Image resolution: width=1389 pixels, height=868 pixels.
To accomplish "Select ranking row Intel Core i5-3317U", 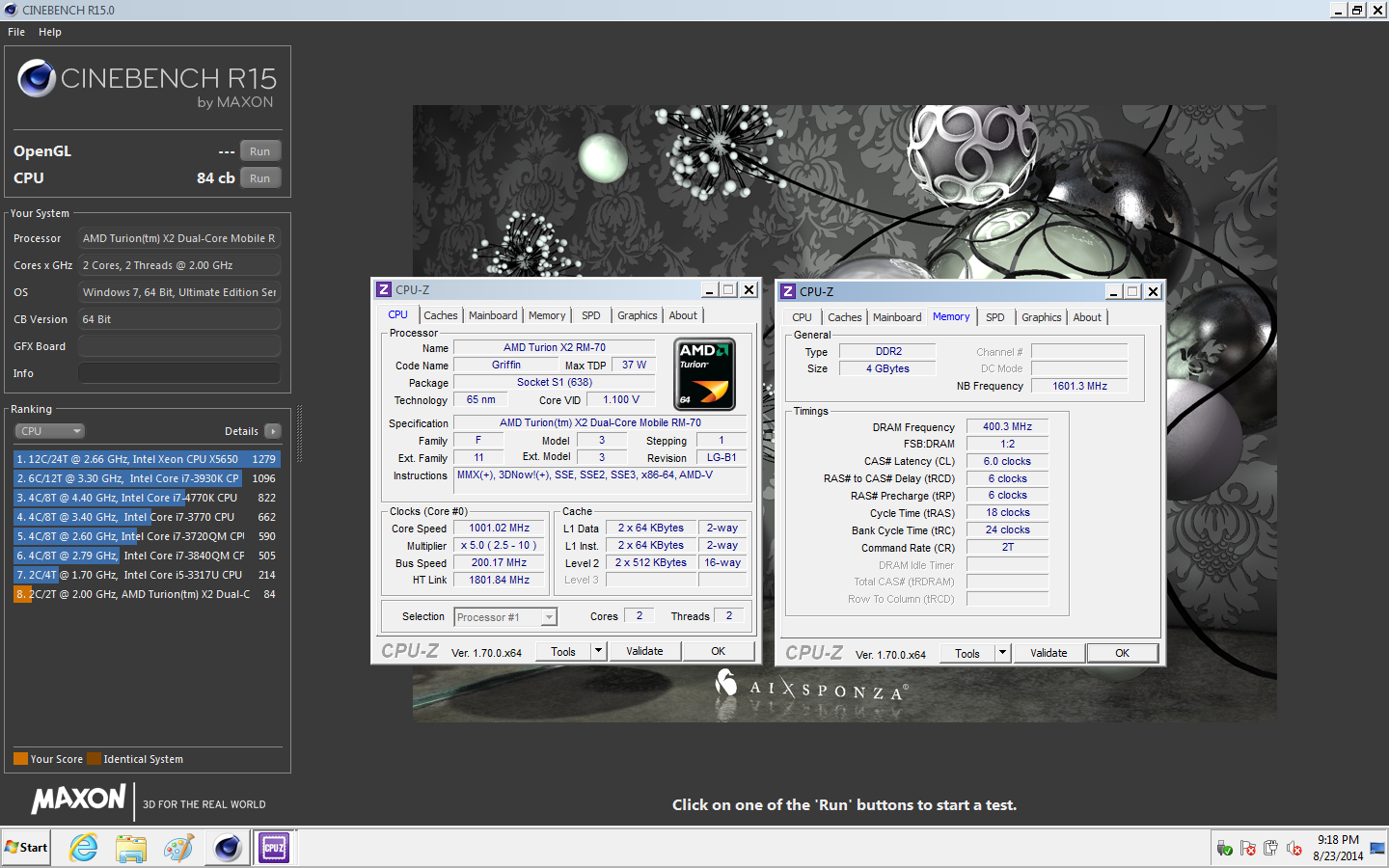I will tap(147, 575).
